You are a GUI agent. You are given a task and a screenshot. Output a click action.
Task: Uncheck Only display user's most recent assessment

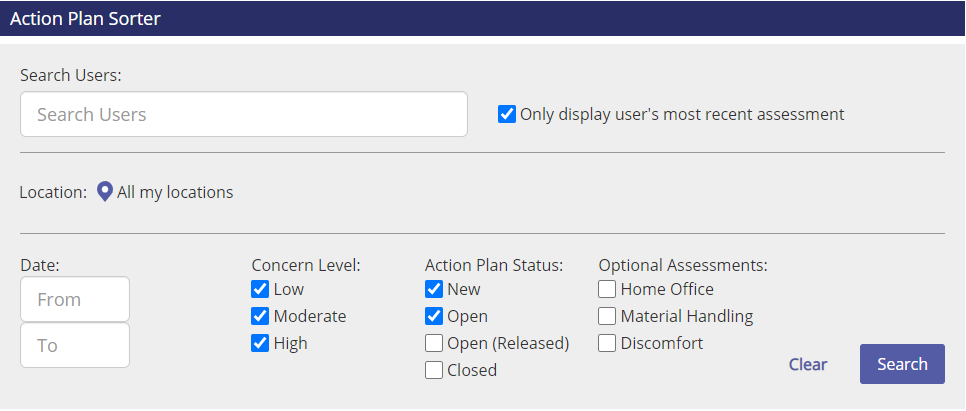[x=506, y=115]
